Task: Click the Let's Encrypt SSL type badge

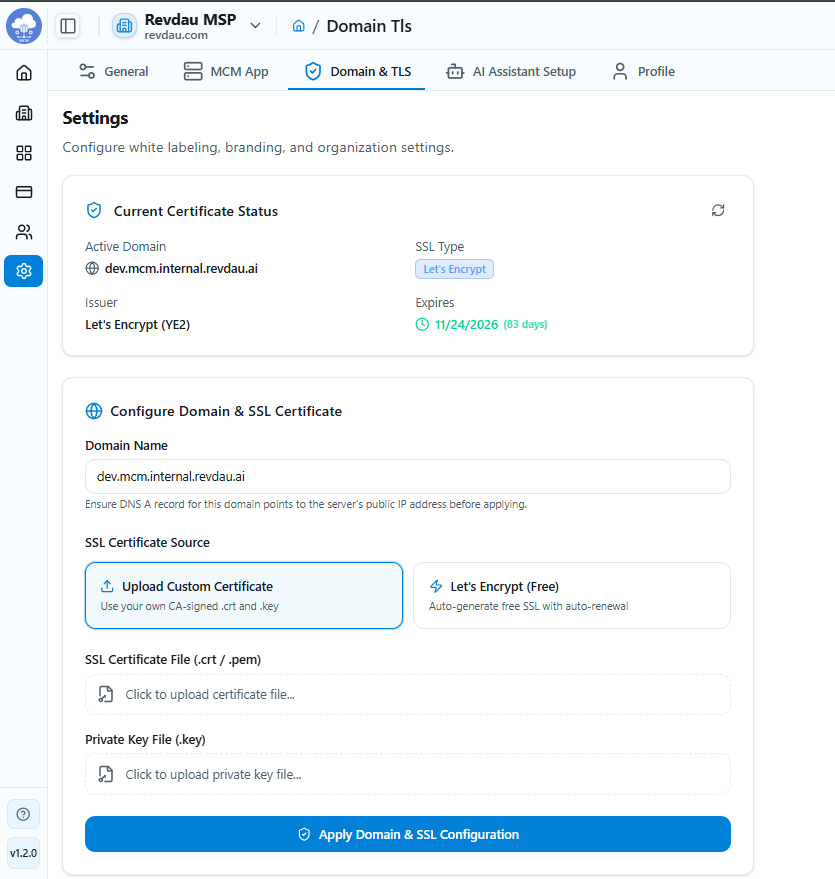Action: pos(454,269)
